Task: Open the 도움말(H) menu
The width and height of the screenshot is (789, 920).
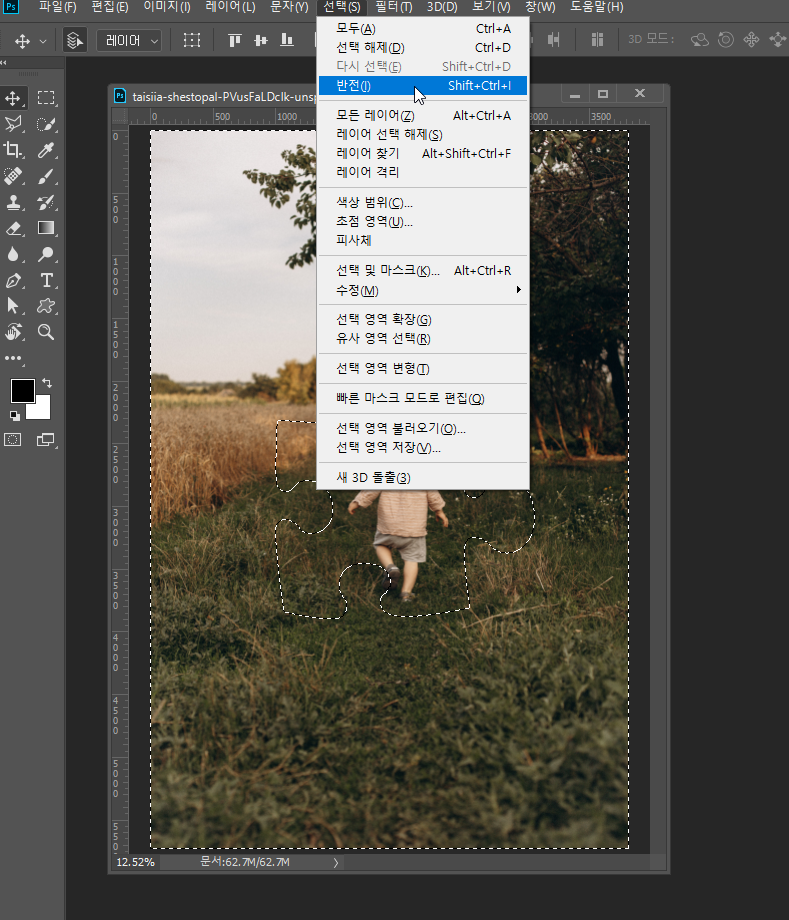Action: pos(597,7)
